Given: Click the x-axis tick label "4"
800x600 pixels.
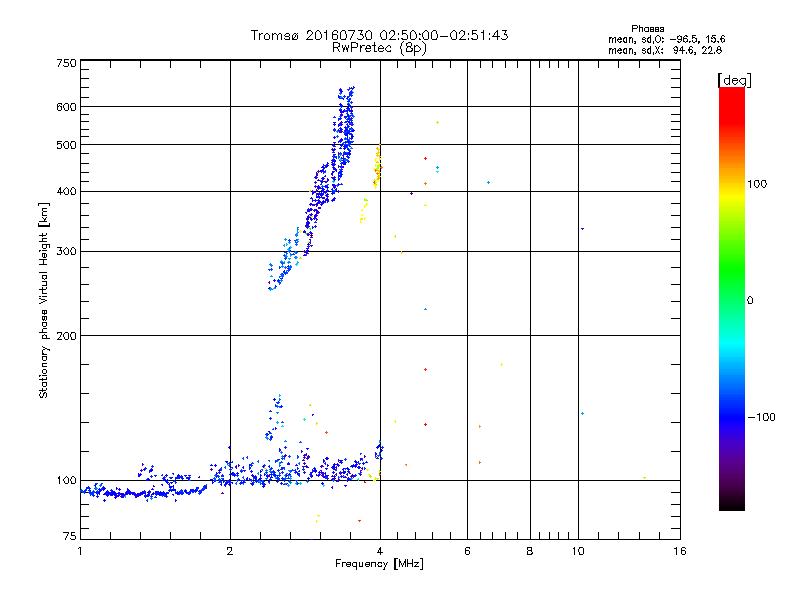Looking at the screenshot, I should [380, 551].
